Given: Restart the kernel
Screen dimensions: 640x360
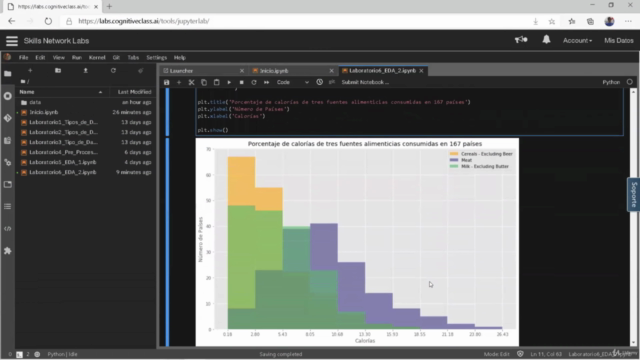Looking at the screenshot, I should point(254,82).
